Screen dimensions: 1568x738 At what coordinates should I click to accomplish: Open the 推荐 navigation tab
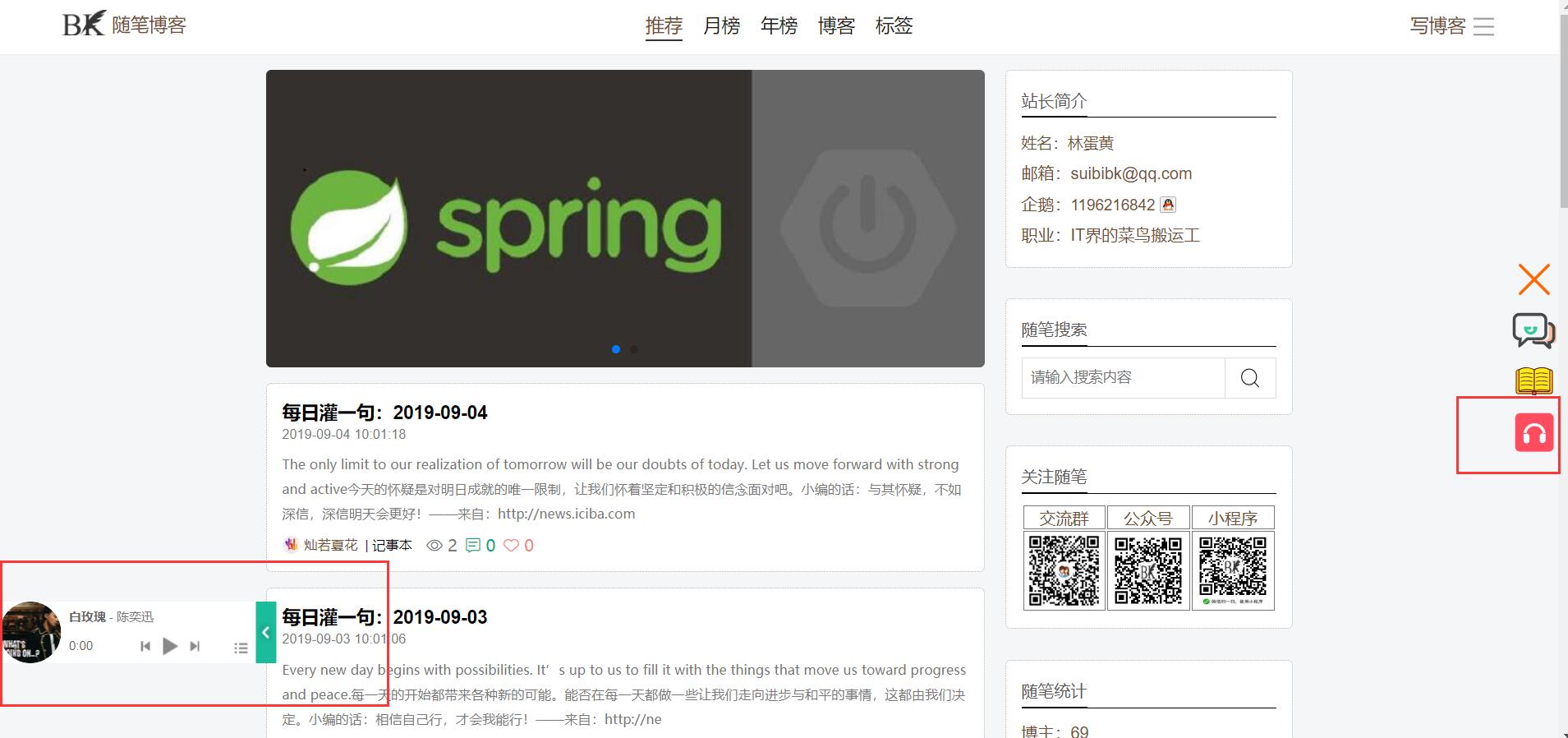[x=664, y=26]
